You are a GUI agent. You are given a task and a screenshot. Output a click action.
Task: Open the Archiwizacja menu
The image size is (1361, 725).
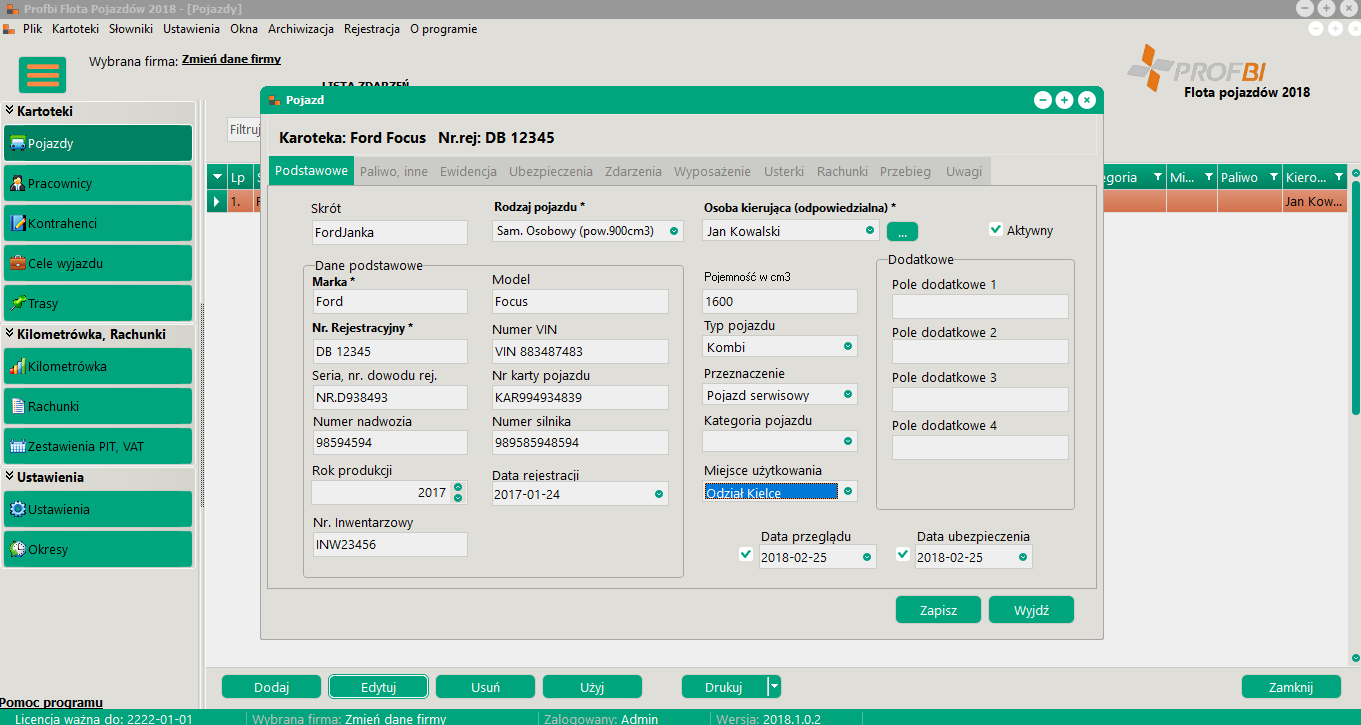[x=301, y=29]
